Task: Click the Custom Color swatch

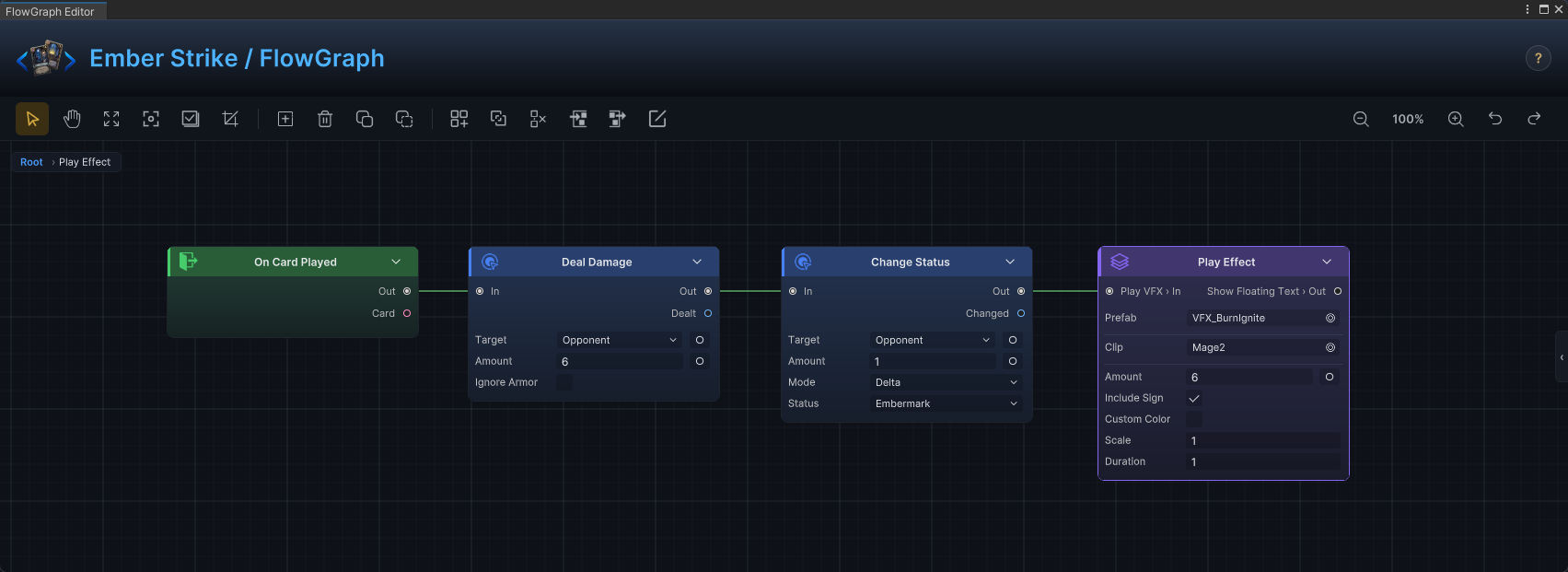Action: coord(1194,419)
